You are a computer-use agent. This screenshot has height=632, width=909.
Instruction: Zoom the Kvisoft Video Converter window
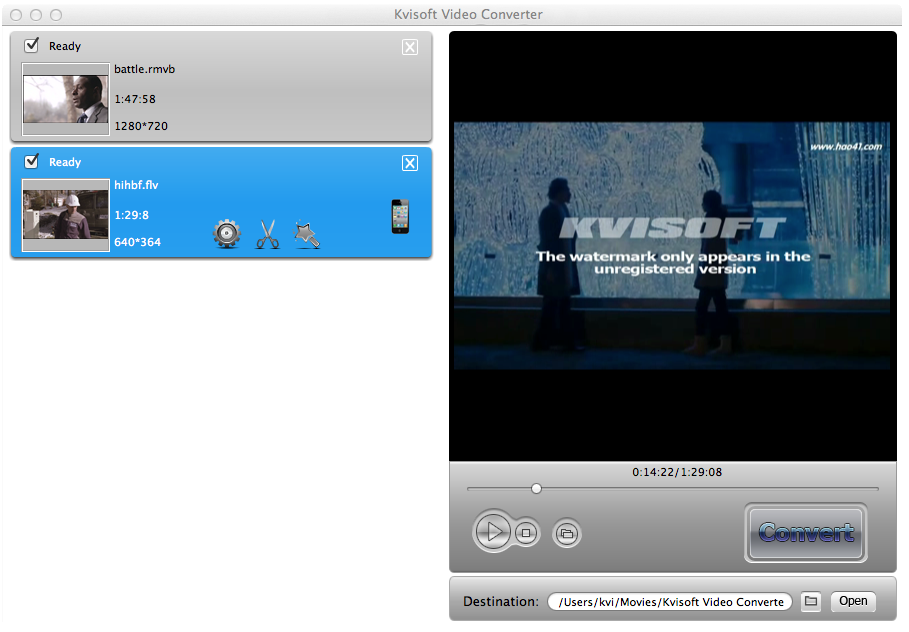56,14
